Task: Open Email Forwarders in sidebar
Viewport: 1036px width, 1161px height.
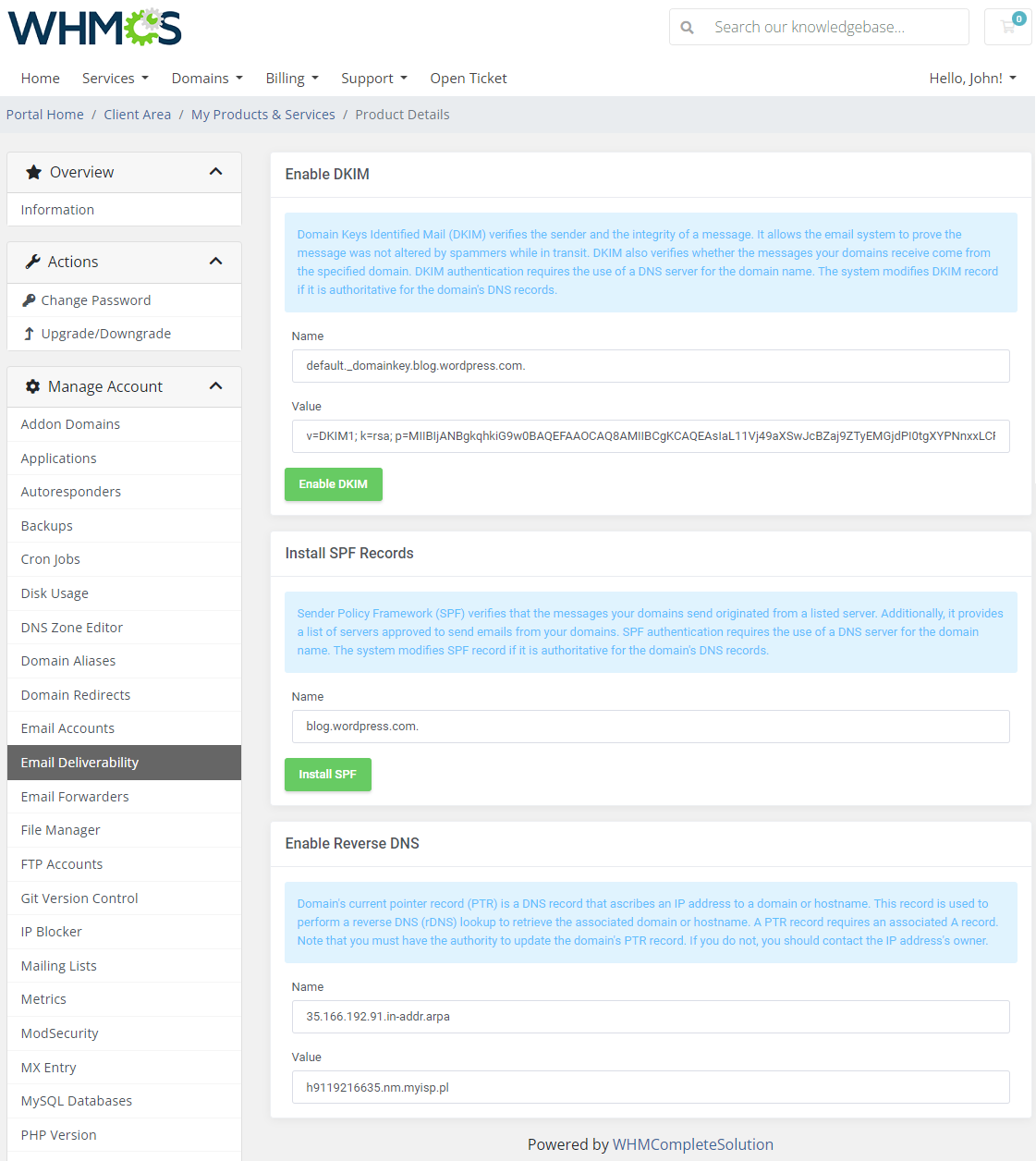Action: point(124,797)
